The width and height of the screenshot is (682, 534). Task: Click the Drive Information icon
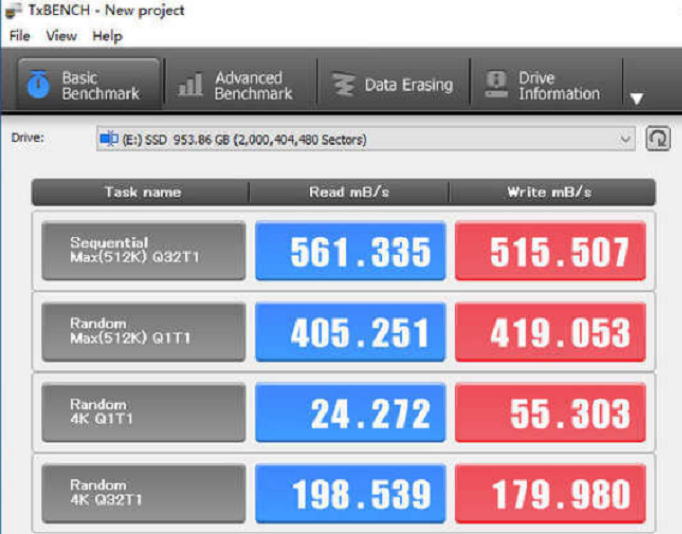(x=495, y=85)
